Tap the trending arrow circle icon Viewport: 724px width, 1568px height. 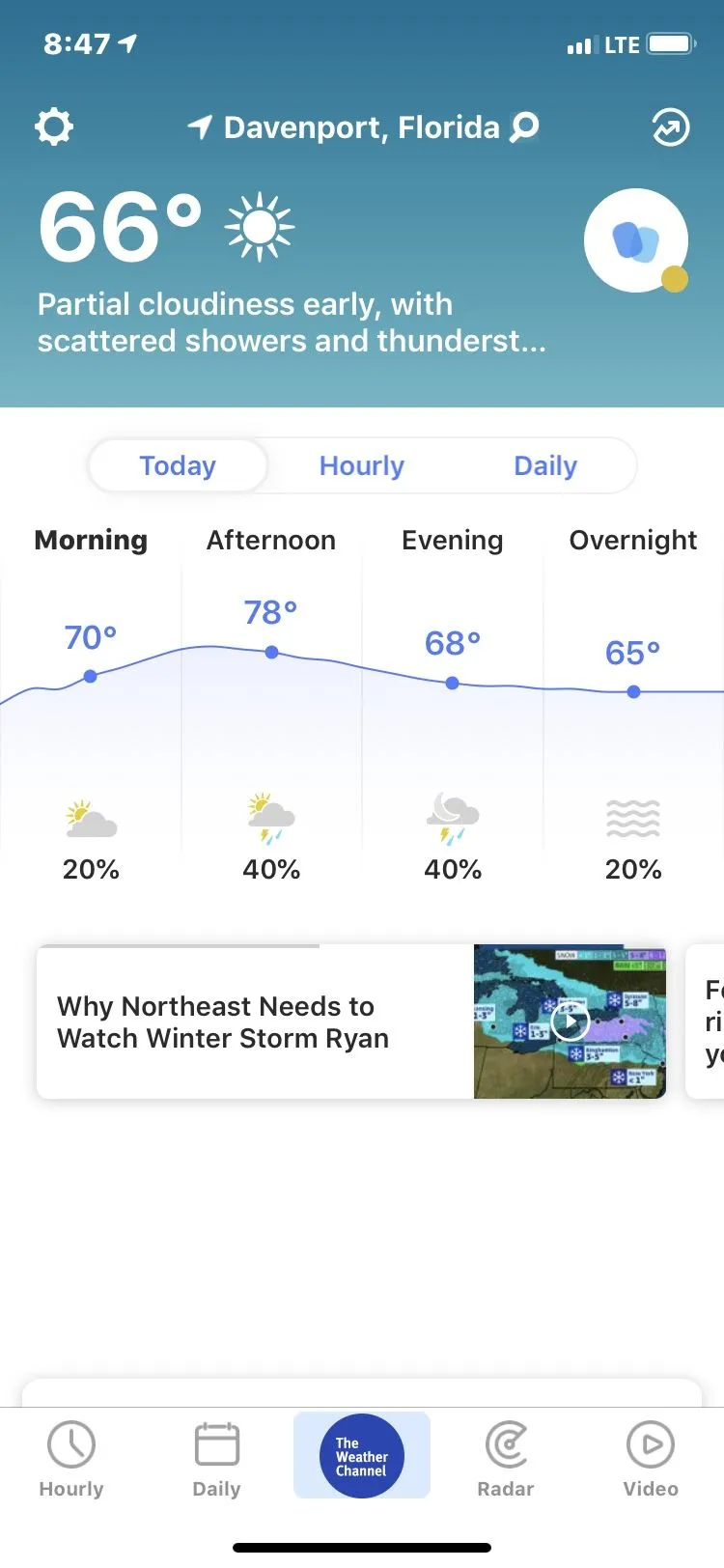[x=671, y=126]
